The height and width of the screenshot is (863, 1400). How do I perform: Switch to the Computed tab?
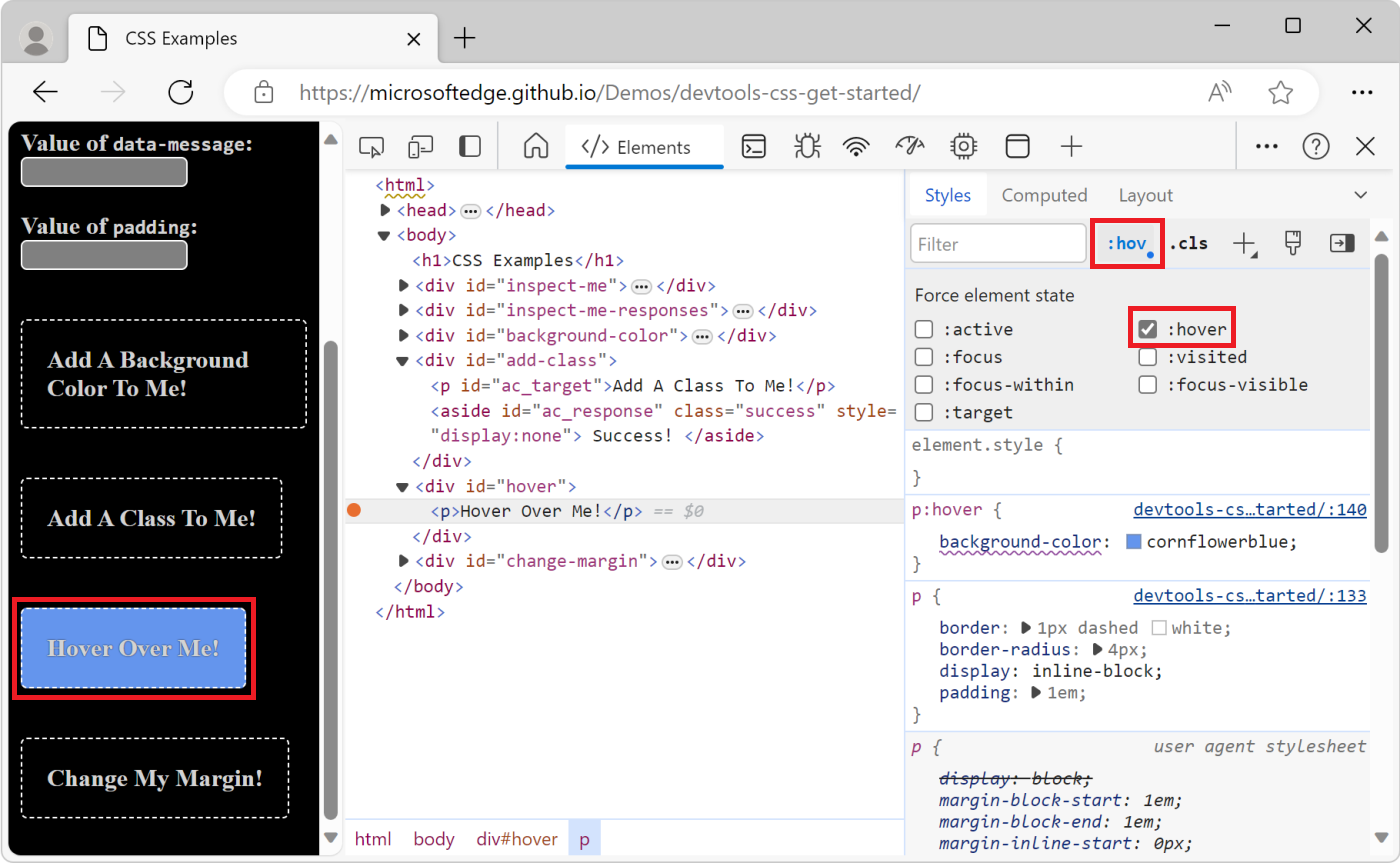click(1044, 194)
